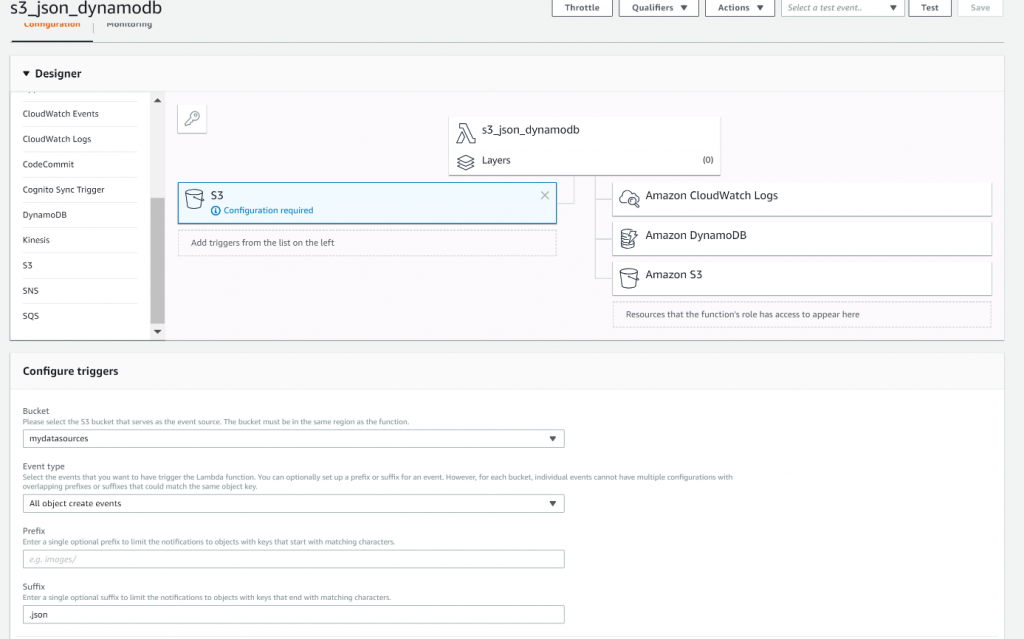Select the s3_json_dynamodb function box
Image resolution: width=1024 pixels, height=639 pixels.
(x=584, y=133)
